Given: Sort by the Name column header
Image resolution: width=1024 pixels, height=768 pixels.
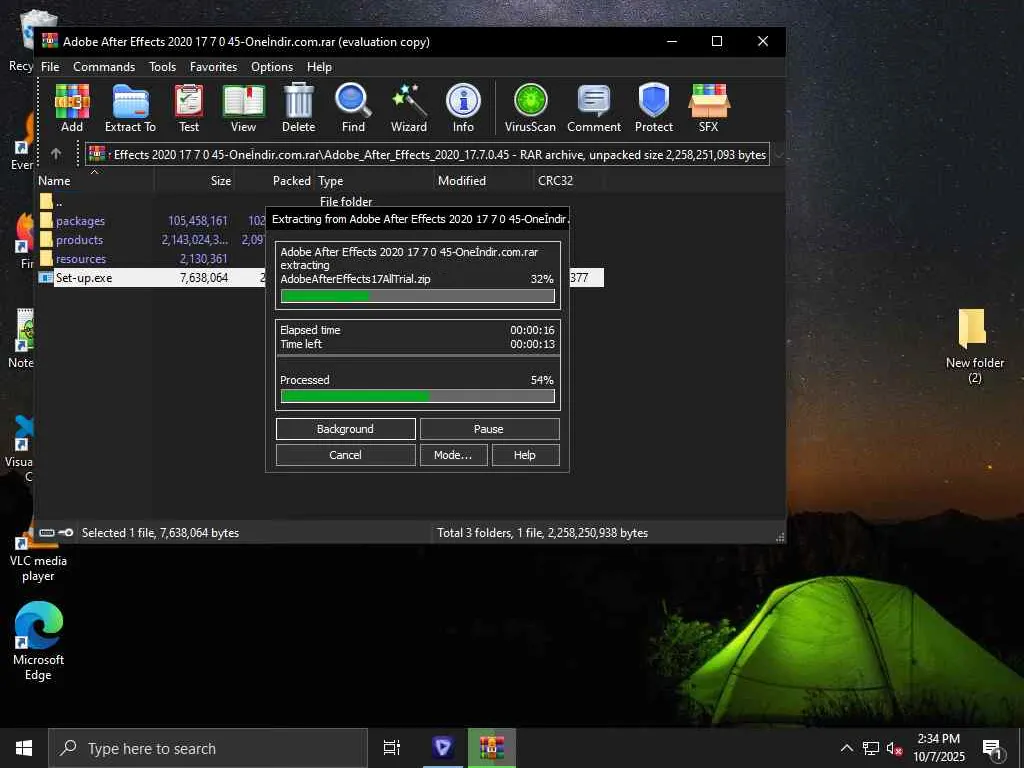Looking at the screenshot, I should (95, 181).
